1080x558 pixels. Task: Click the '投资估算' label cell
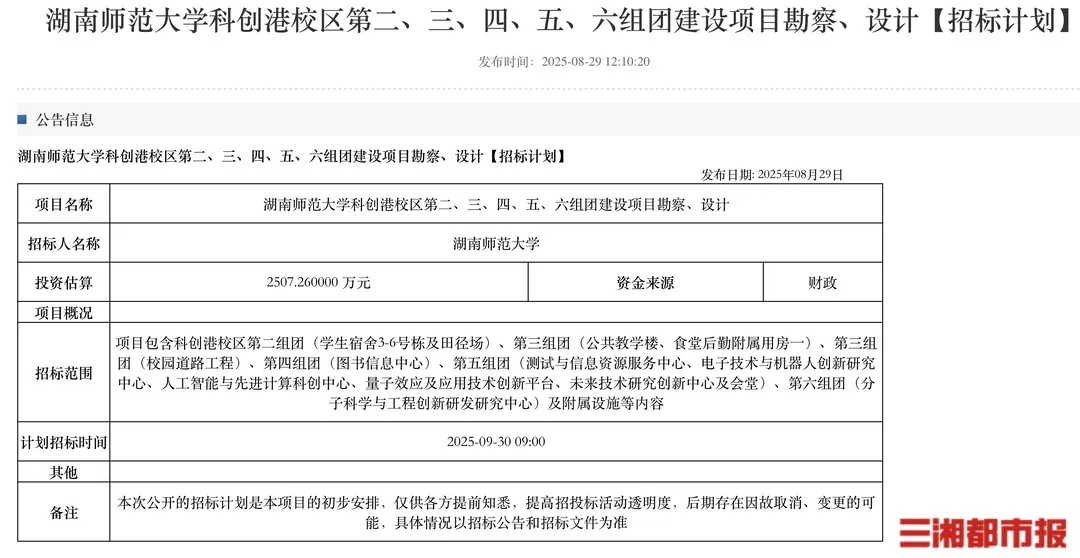pos(63,282)
